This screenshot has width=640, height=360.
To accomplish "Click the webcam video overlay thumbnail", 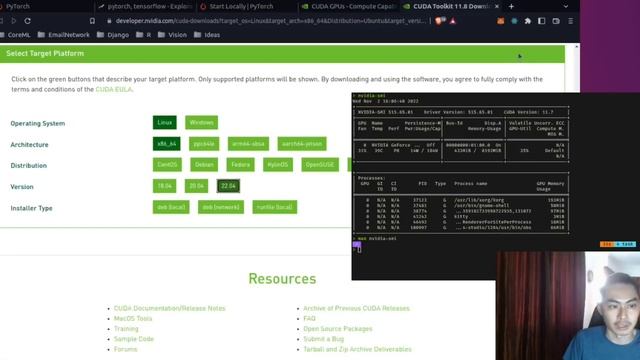I will (568, 305).
